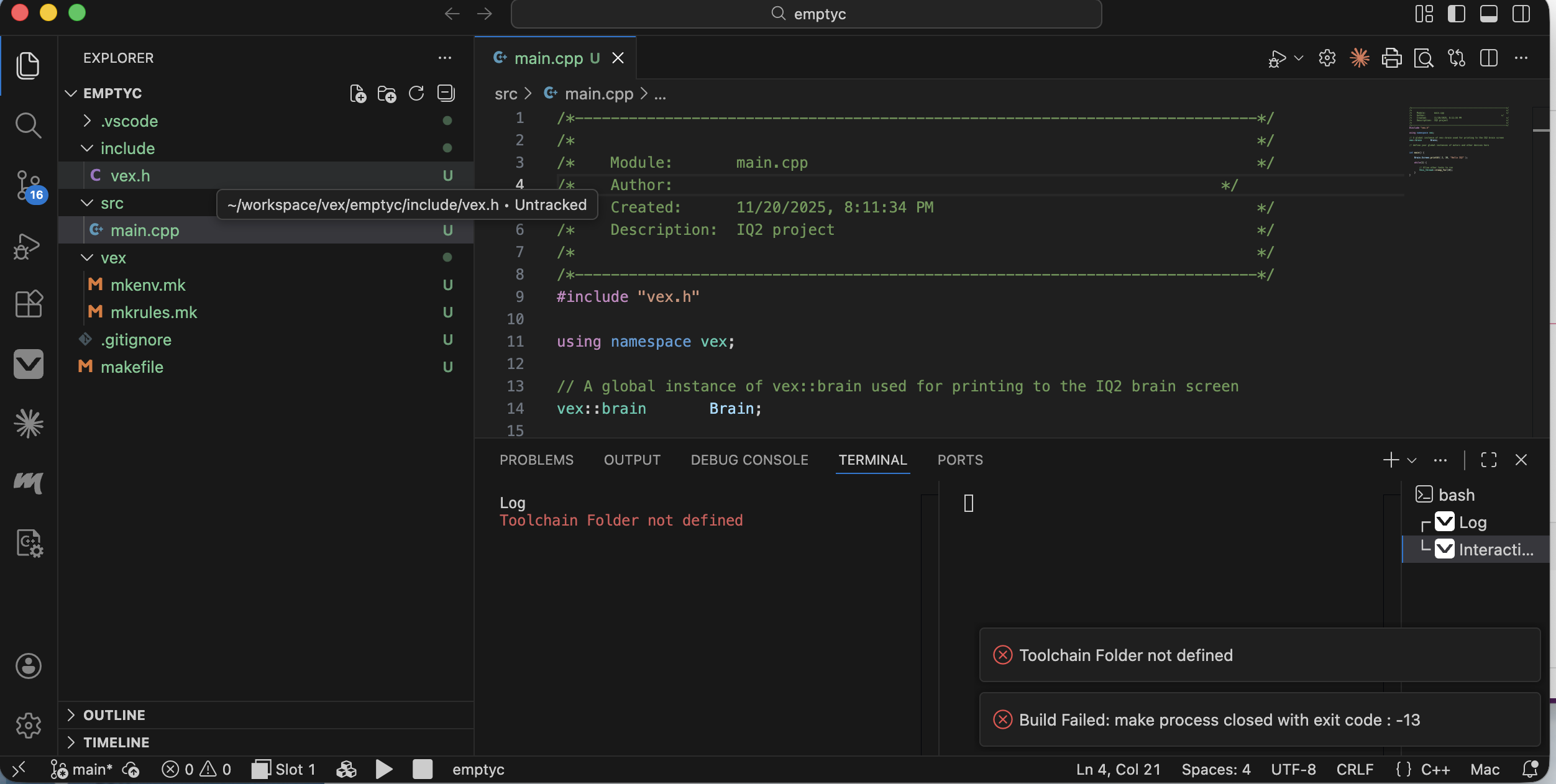Click the stop button in status bar
Screen dimensions: 1556x784
(423, 770)
